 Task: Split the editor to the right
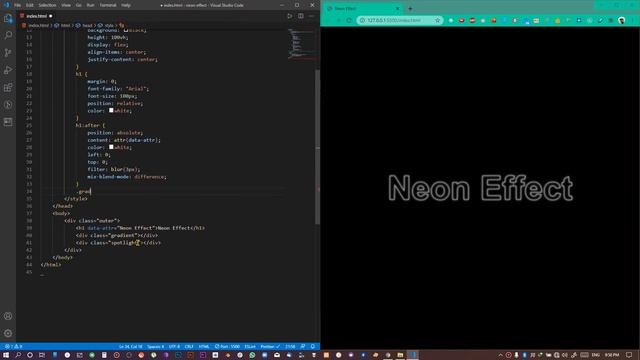click(x=301, y=16)
